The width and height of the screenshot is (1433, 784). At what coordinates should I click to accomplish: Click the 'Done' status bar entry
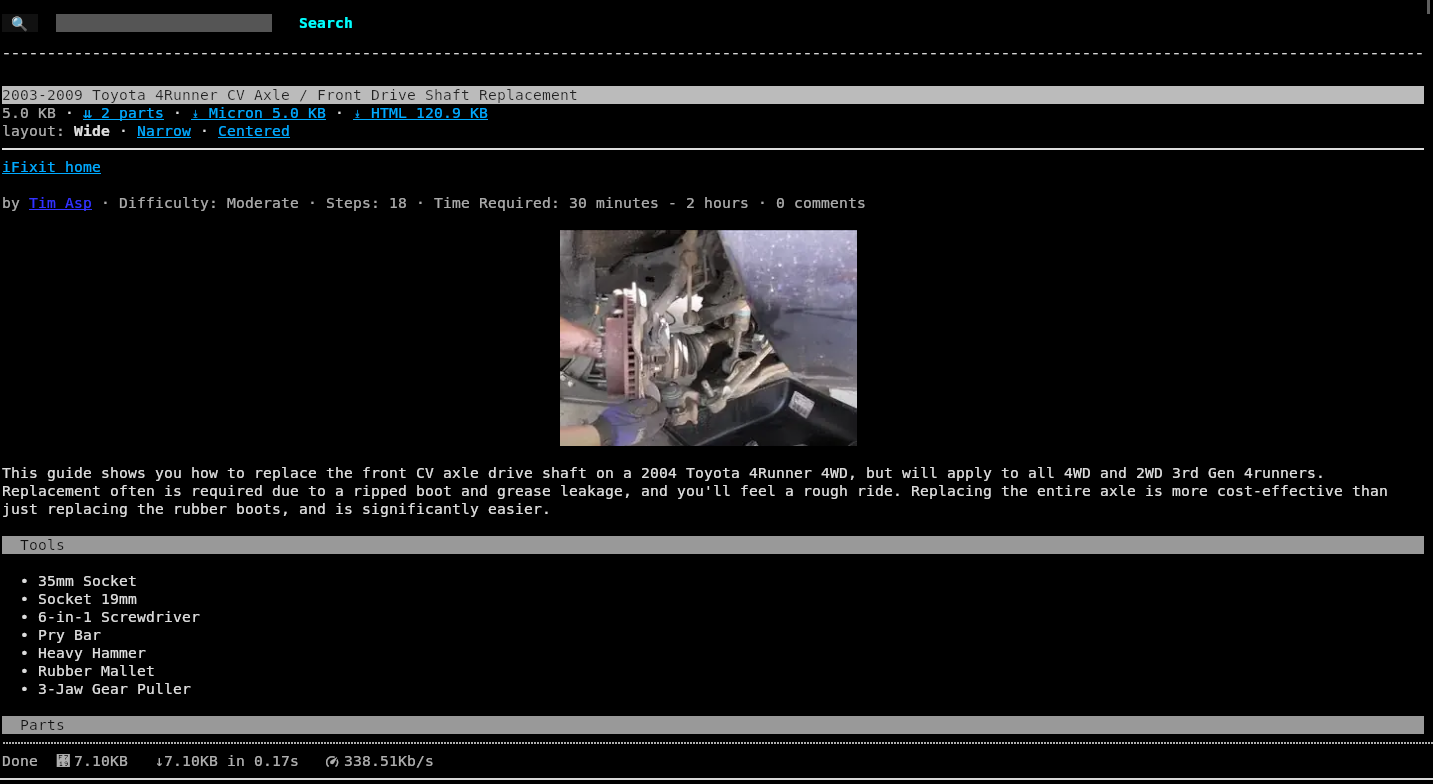20,761
